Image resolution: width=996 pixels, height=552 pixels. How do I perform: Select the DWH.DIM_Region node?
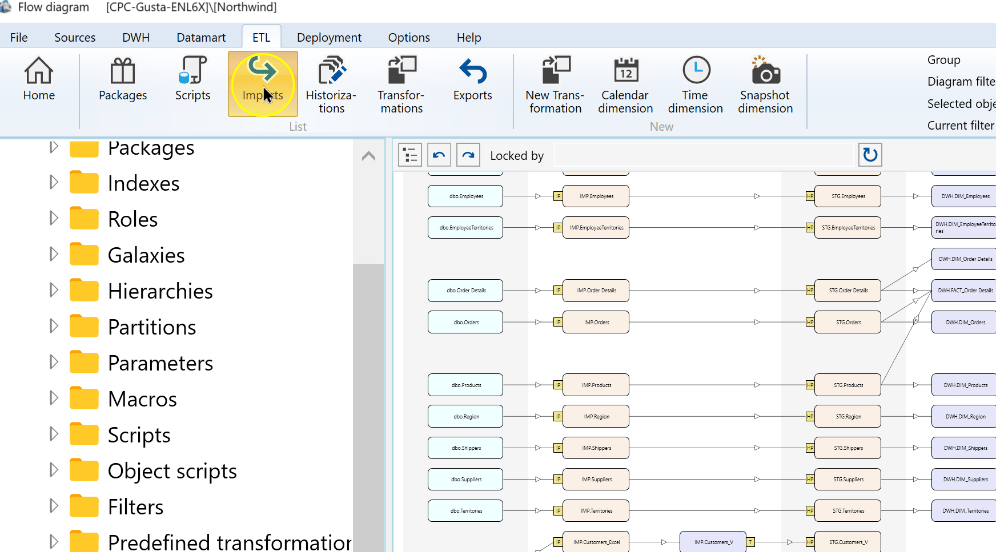point(964,416)
